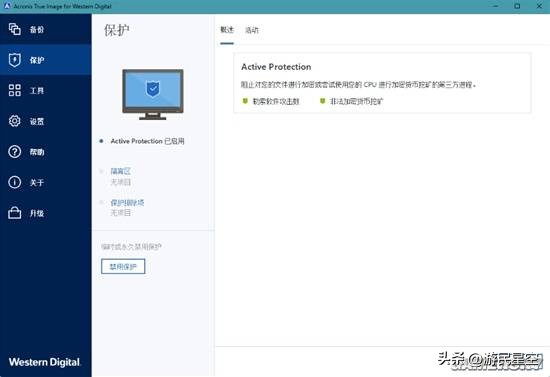
Task: Click the Active Protection card heading
Action: [x=276, y=67]
